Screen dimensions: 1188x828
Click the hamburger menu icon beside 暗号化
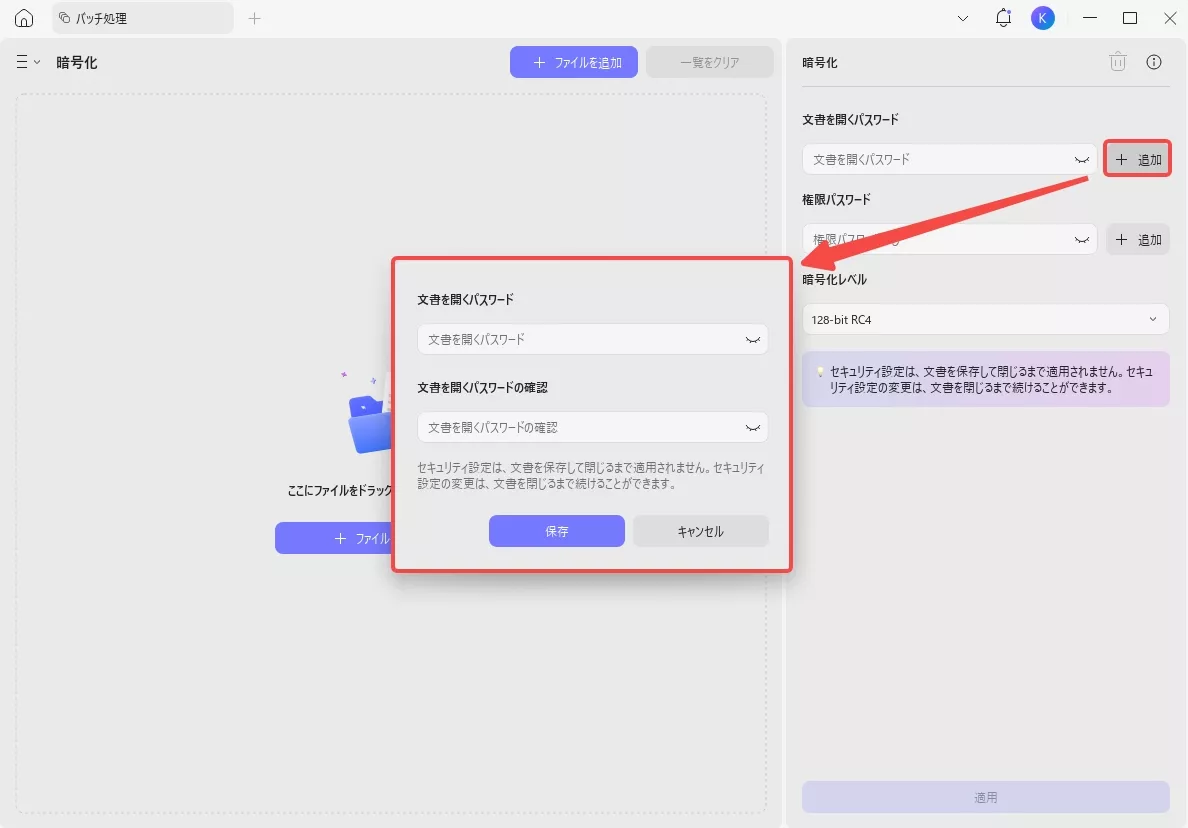(22, 61)
